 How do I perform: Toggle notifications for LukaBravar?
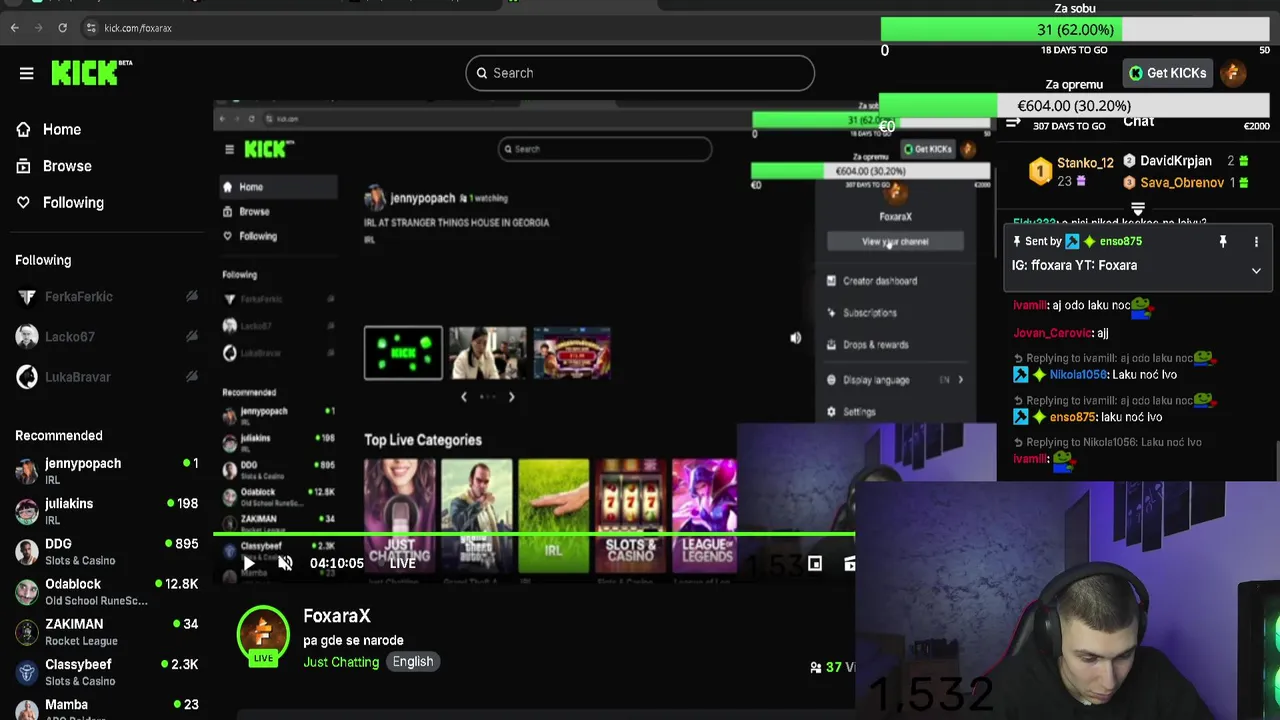coord(191,377)
